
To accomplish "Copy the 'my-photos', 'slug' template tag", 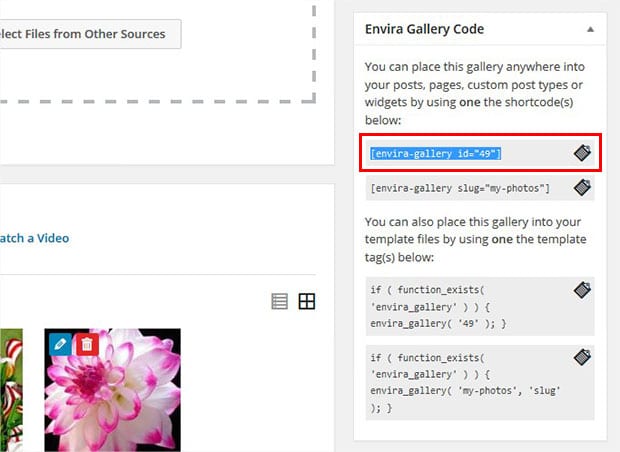I will click(x=582, y=357).
